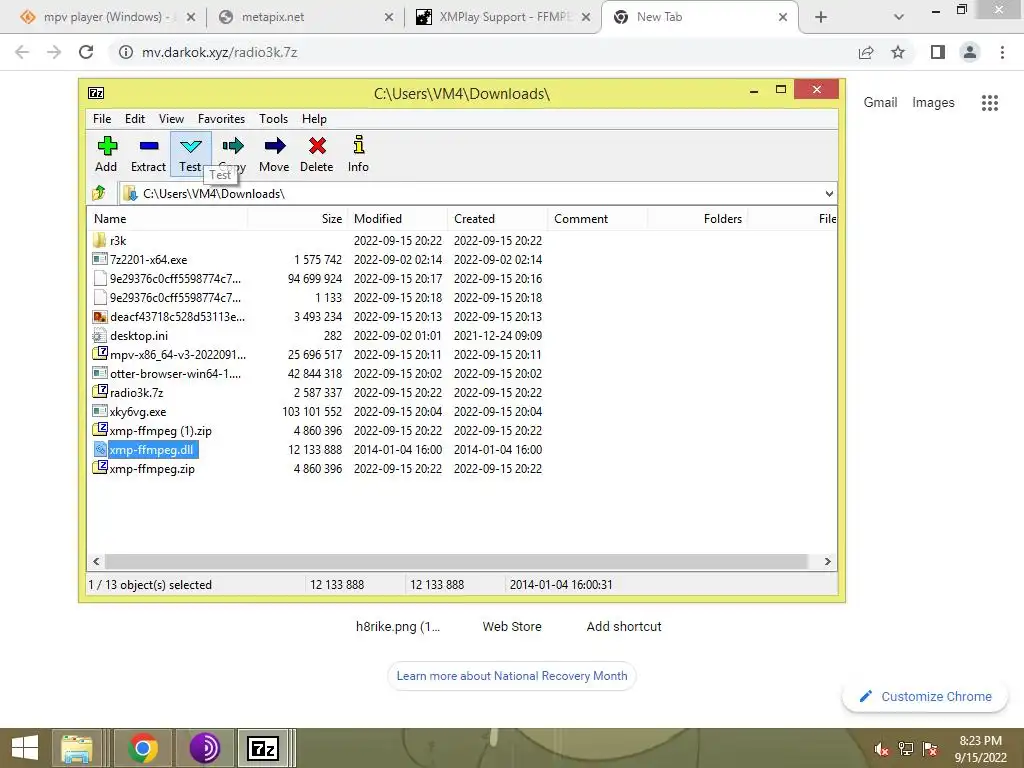The width and height of the screenshot is (1024, 768).
Task: Click the Customize Chrome button
Action: 926,696
